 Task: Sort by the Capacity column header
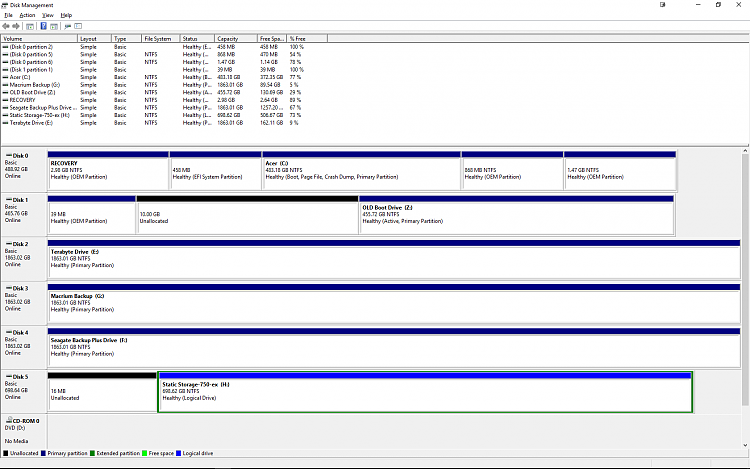point(230,38)
